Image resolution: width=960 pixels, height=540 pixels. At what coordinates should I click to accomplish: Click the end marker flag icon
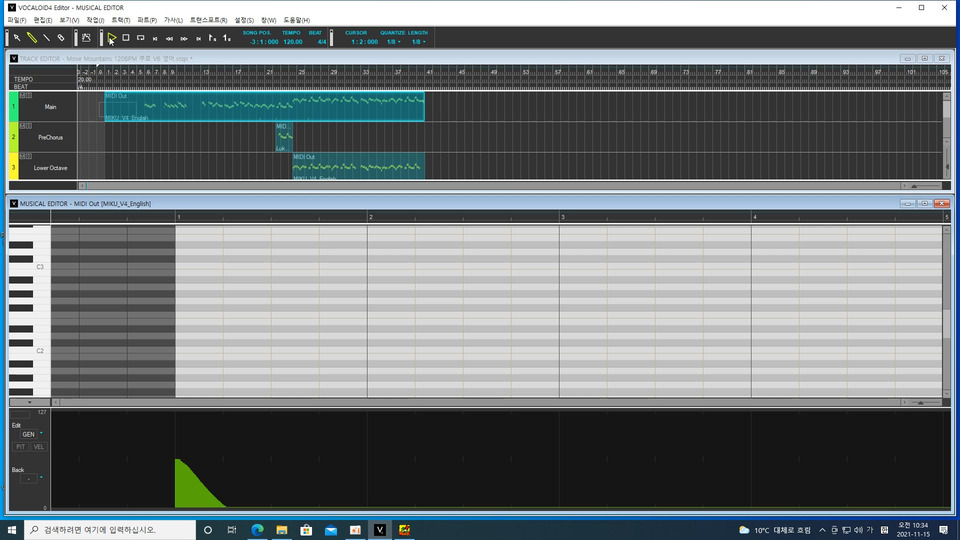point(227,38)
